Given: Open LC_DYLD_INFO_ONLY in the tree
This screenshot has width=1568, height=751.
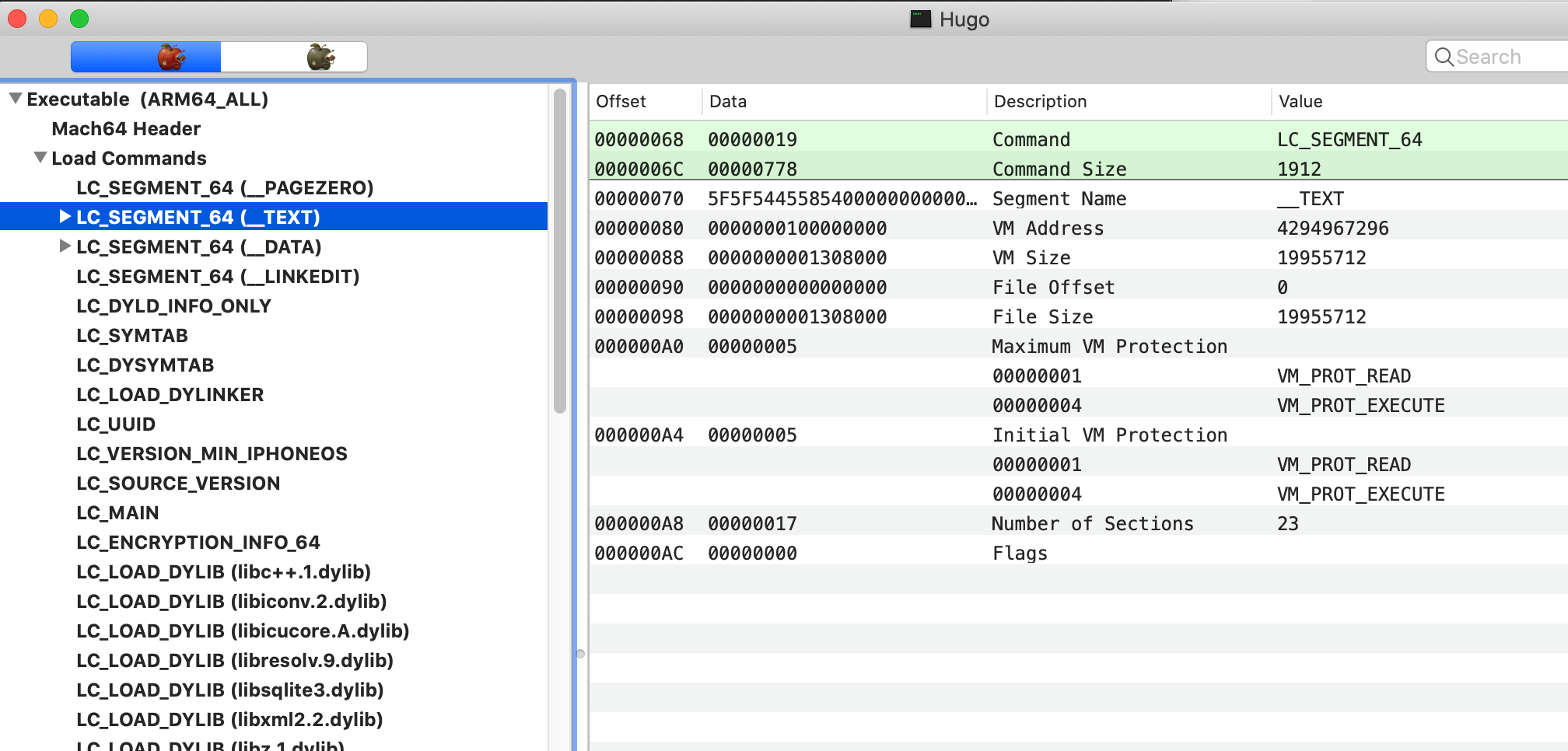Looking at the screenshot, I should tap(173, 306).
